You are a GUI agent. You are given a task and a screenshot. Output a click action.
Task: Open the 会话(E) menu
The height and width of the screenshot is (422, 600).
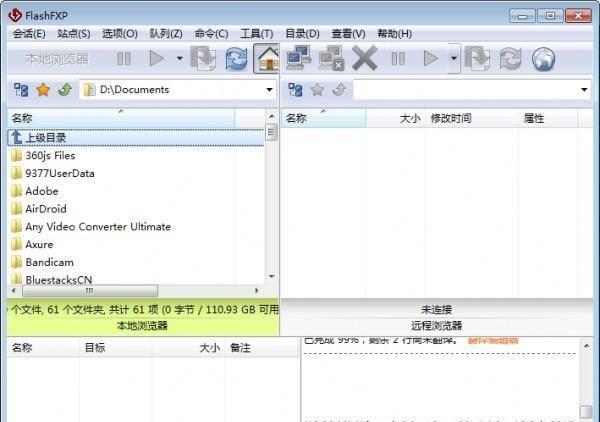click(29, 34)
